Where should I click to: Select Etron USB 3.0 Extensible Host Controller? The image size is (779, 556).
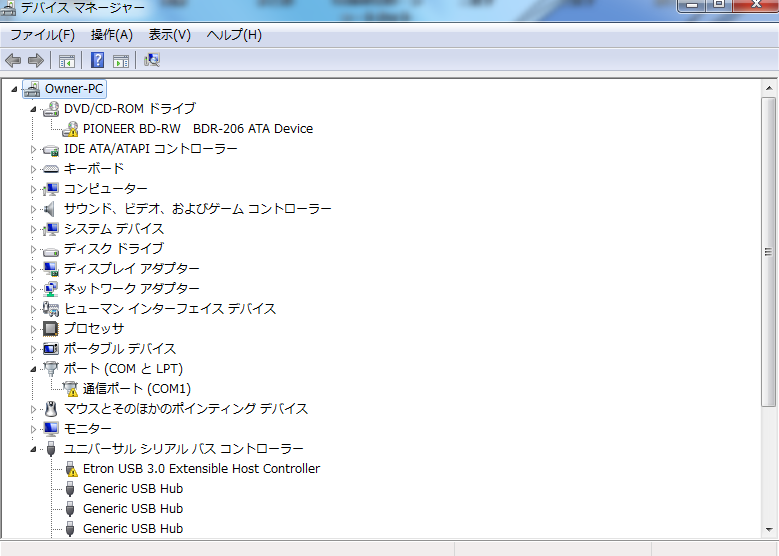point(201,469)
